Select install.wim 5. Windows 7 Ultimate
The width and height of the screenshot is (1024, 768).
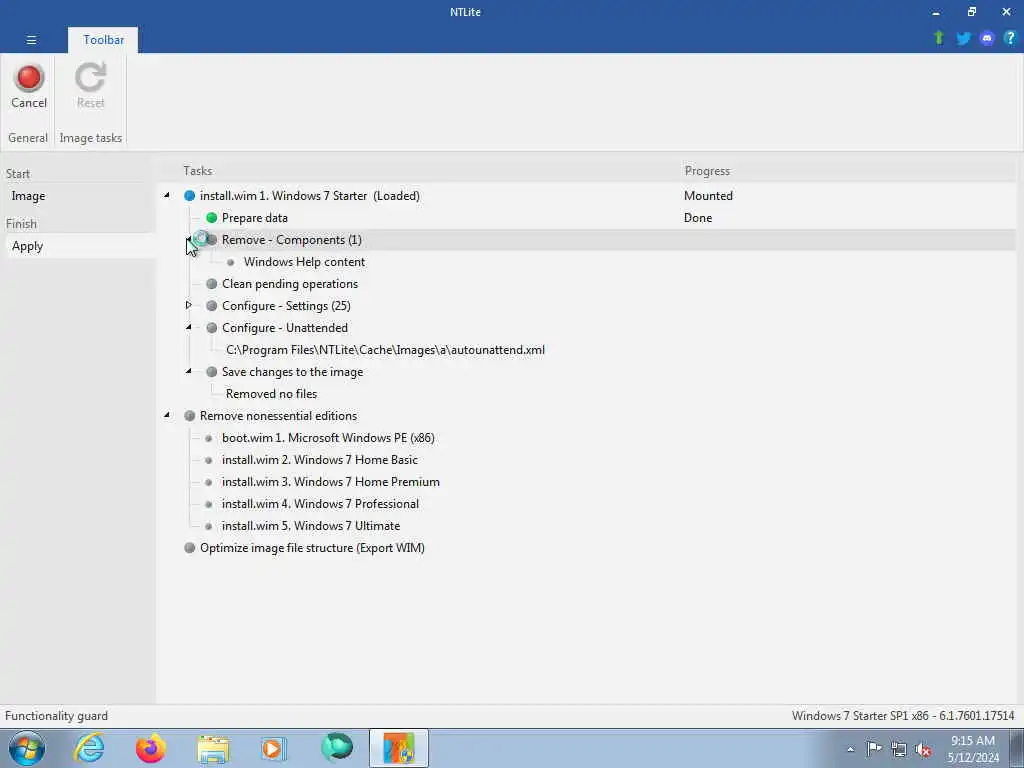(x=311, y=526)
